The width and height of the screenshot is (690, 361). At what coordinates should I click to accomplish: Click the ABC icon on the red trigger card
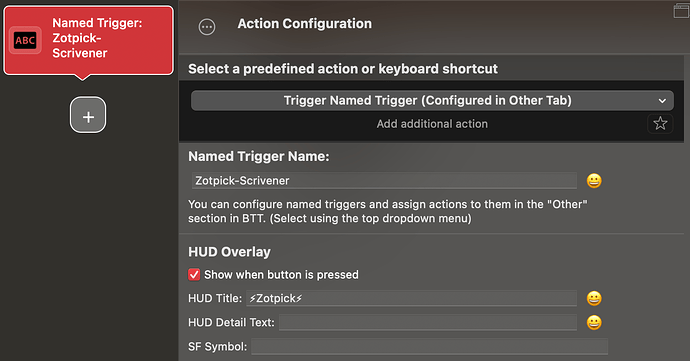coord(25,41)
